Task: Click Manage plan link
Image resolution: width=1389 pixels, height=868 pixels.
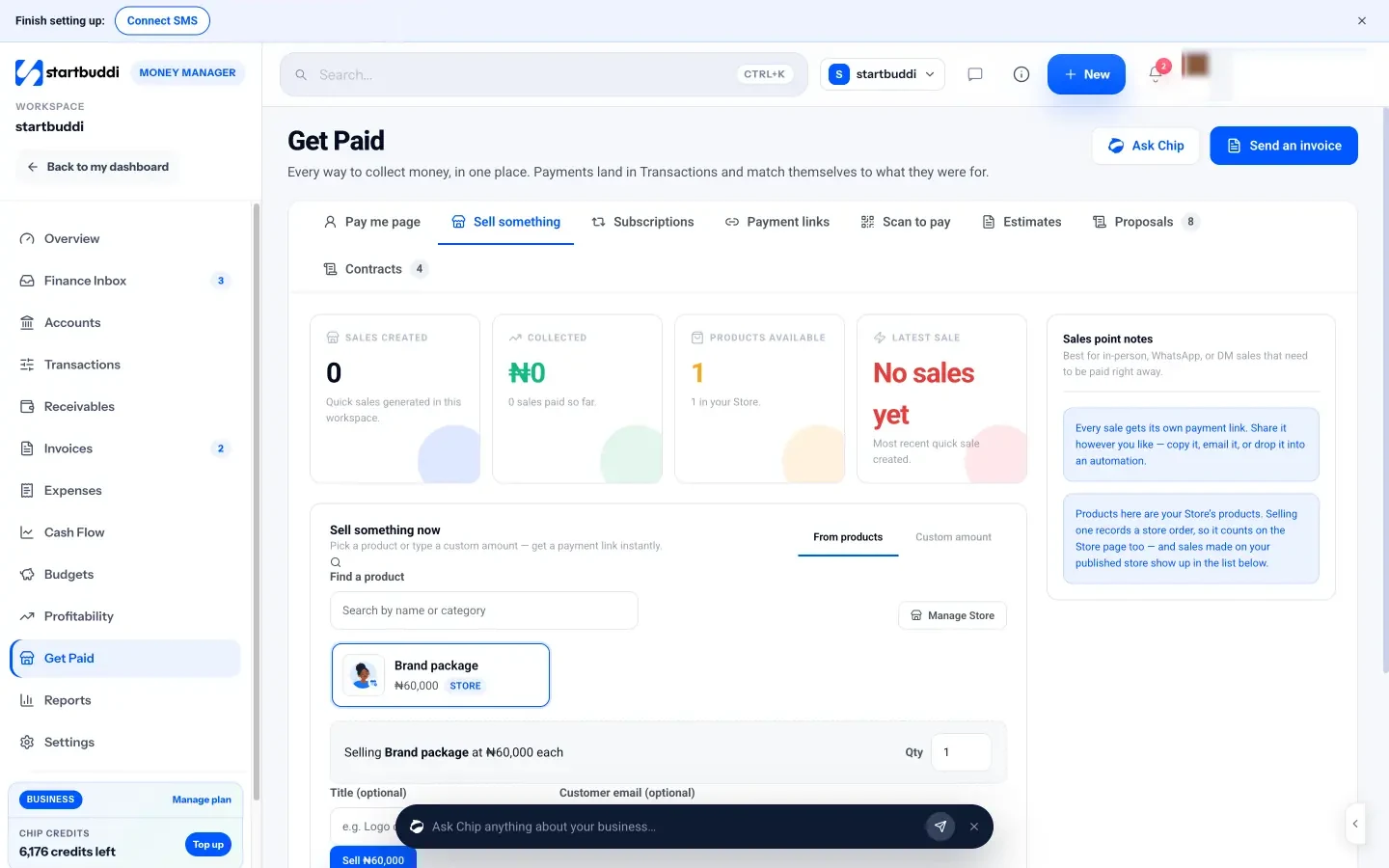Action: tap(202, 800)
